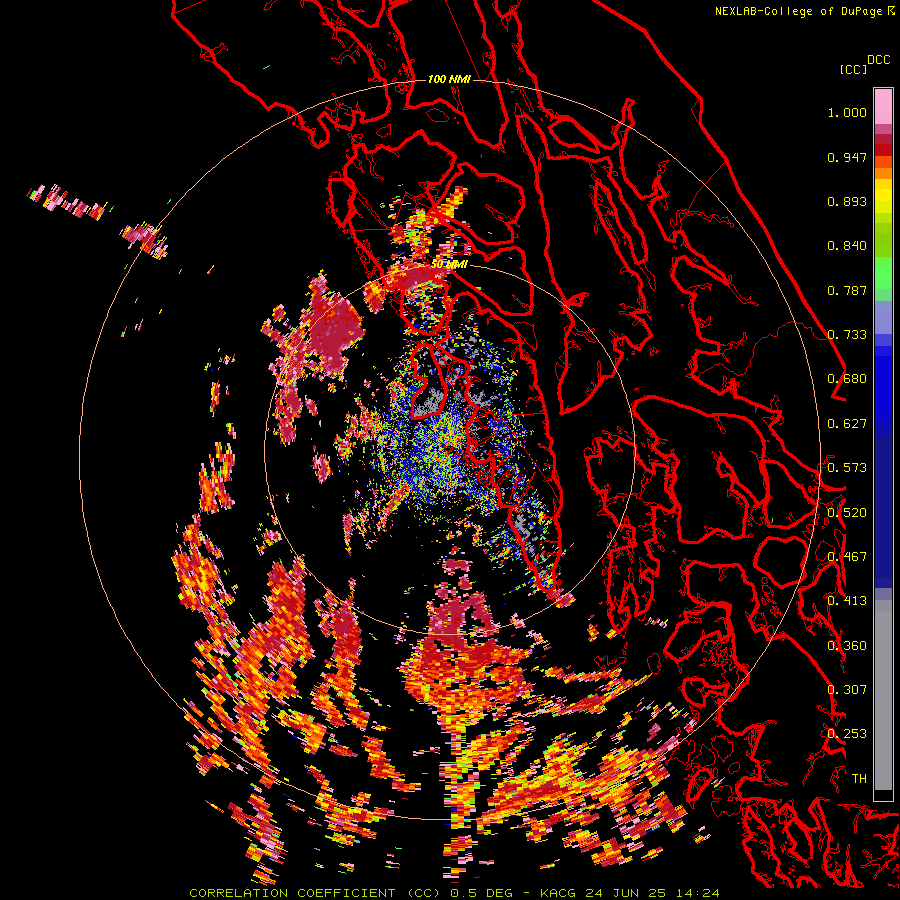The height and width of the screenshot is (900, 900).
Task: Click the Correlation Coefficient caption at bottom
Action: pyautogui.click(x=454, y=893)
